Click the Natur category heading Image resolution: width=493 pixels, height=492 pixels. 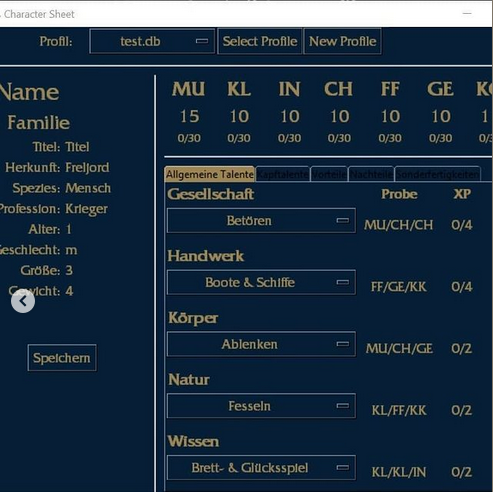pos(189,379)
